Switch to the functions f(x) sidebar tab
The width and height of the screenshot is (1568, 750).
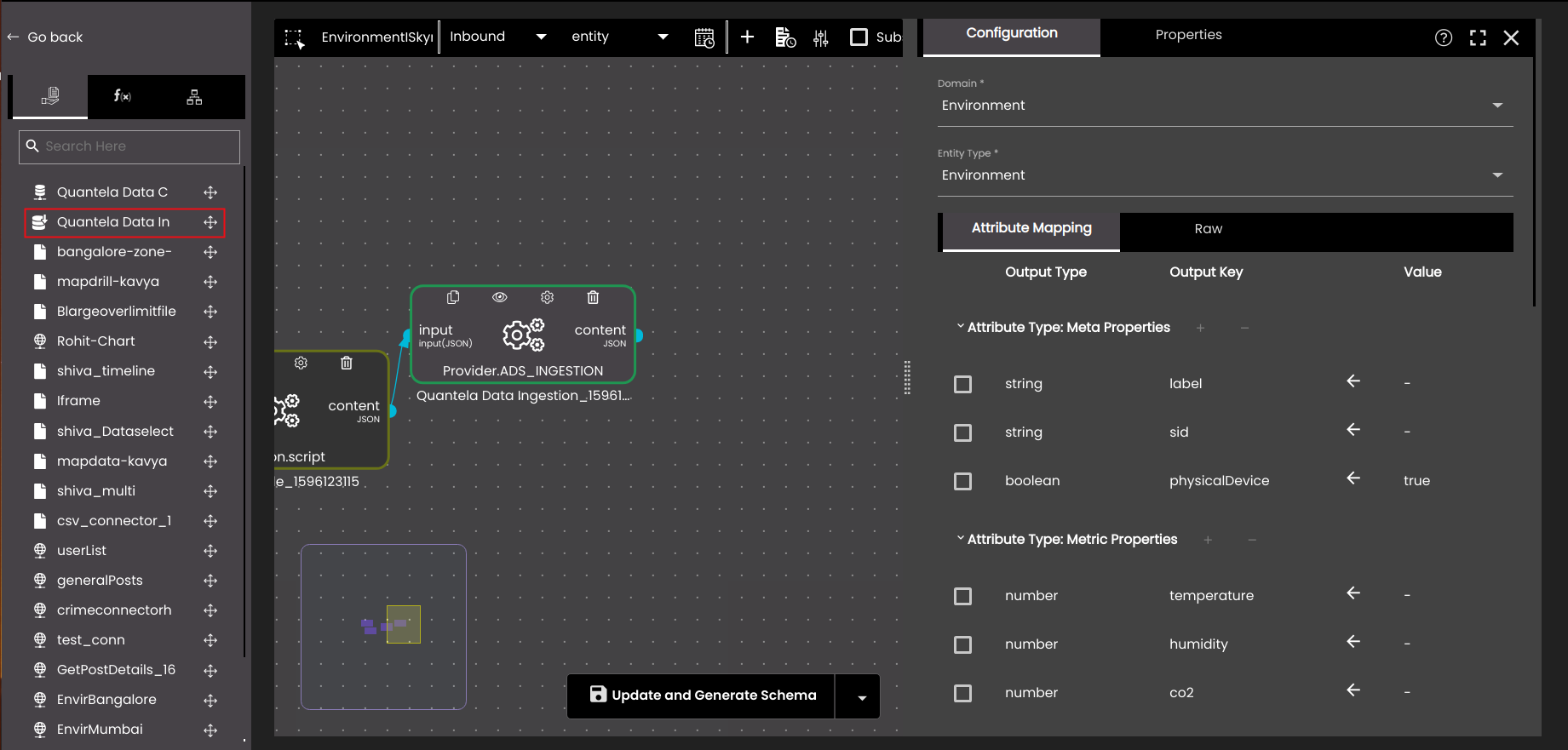coord(123,96)
